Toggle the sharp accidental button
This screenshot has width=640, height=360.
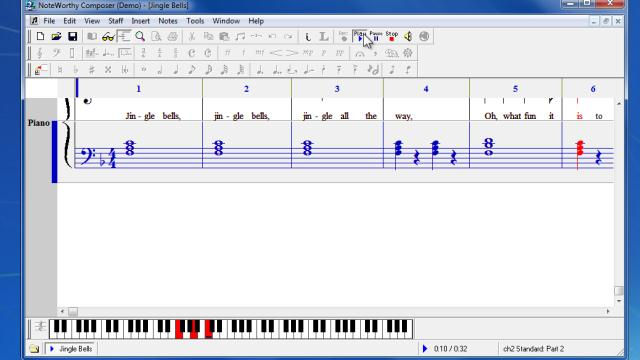[x=92, y=70]
